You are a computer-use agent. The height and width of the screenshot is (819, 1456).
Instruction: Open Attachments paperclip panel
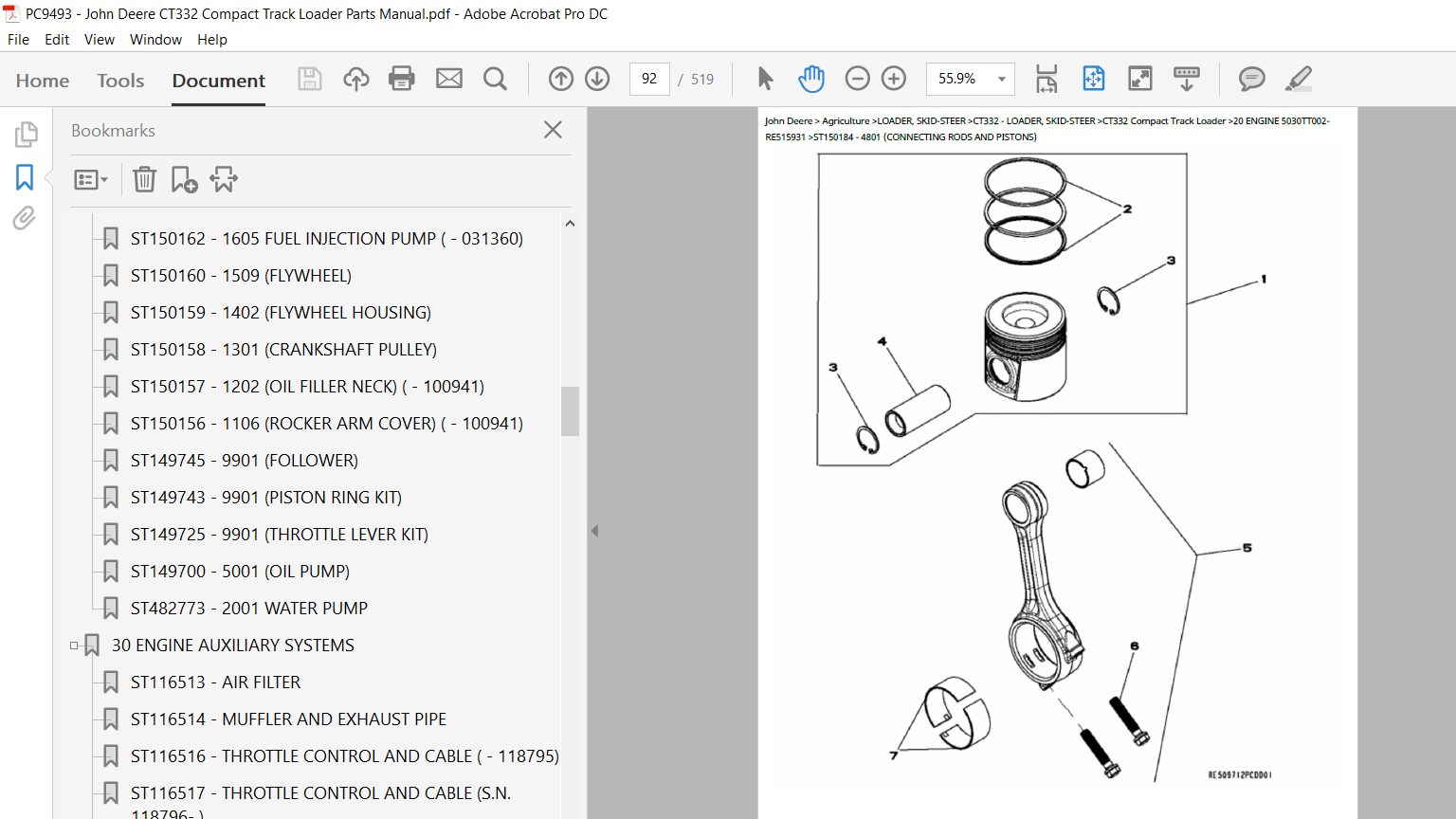point(25,219)
